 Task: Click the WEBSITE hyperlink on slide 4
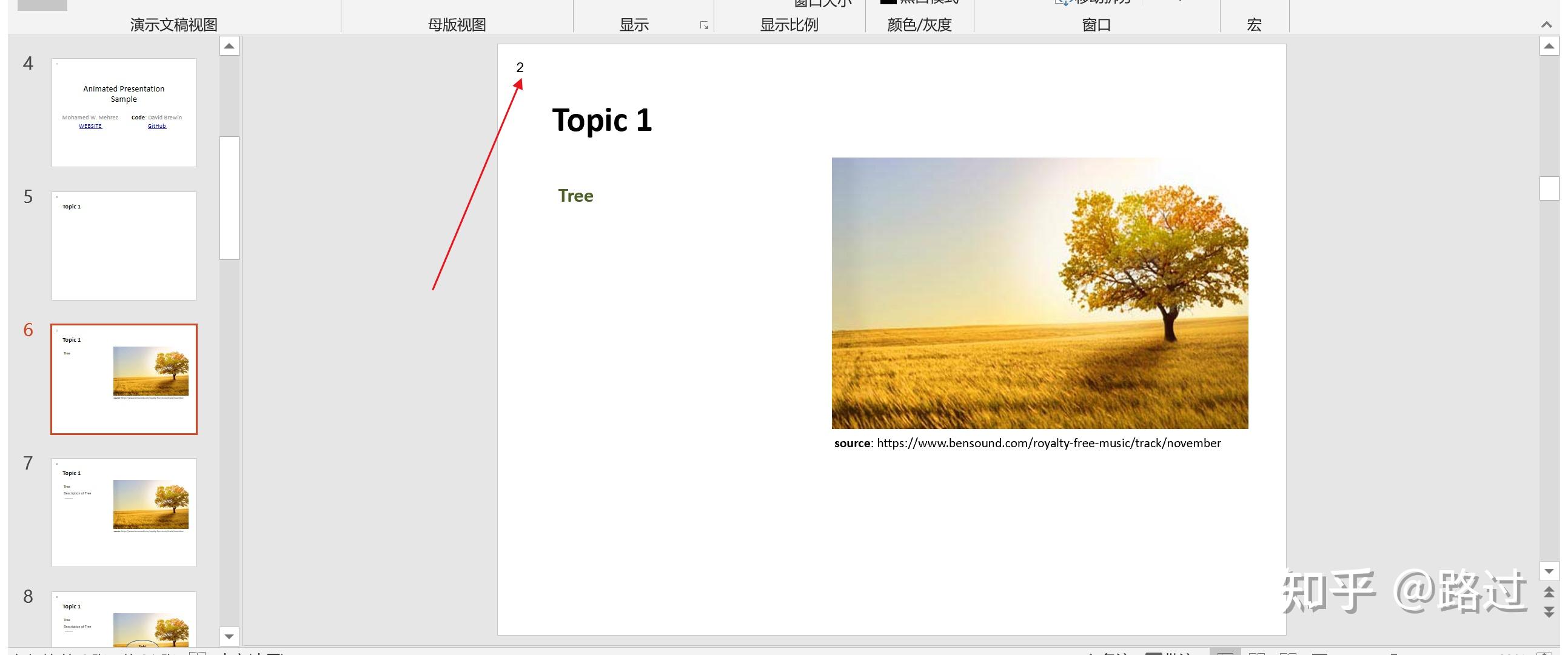90,126
